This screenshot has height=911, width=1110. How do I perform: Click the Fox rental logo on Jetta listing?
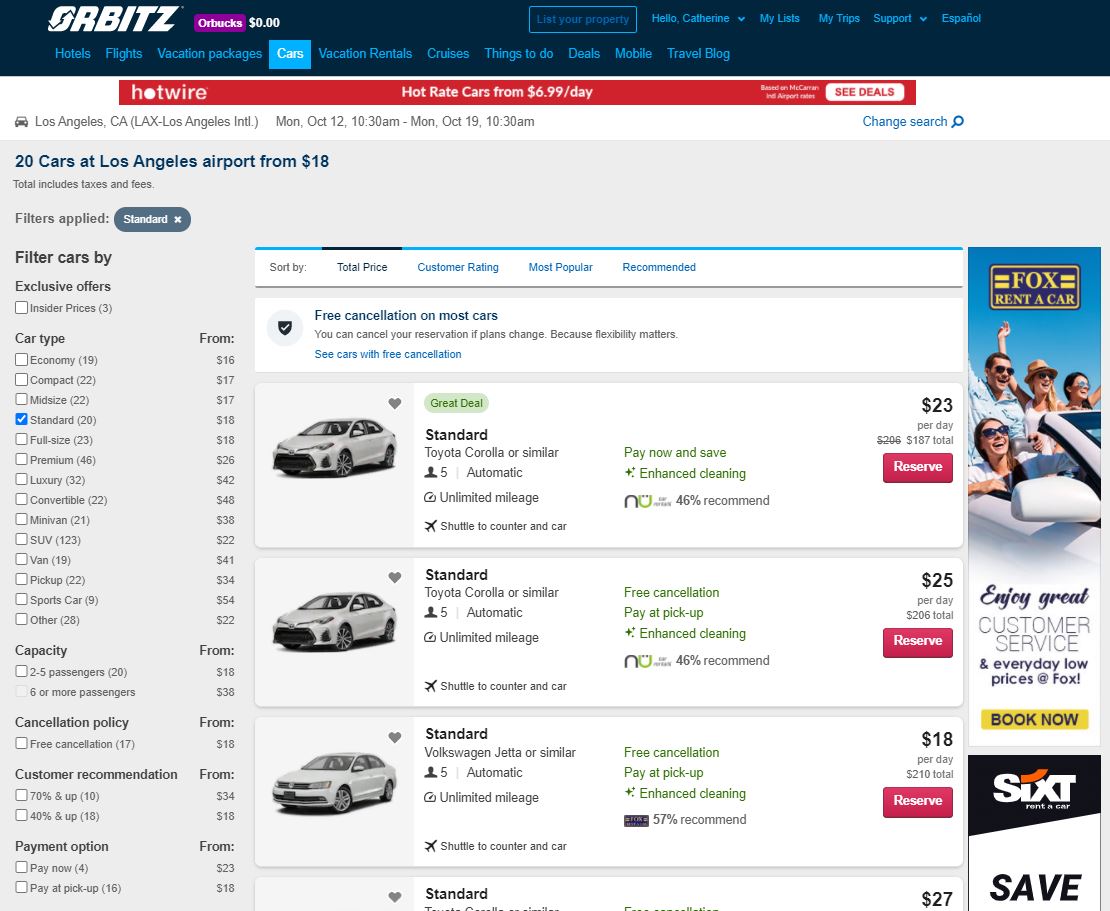point(636,820)
